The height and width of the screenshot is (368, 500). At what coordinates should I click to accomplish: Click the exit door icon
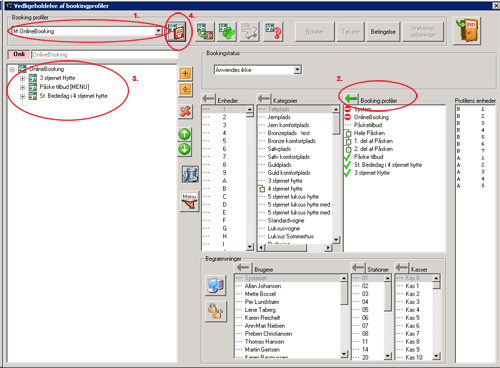(x=467, y=31)
